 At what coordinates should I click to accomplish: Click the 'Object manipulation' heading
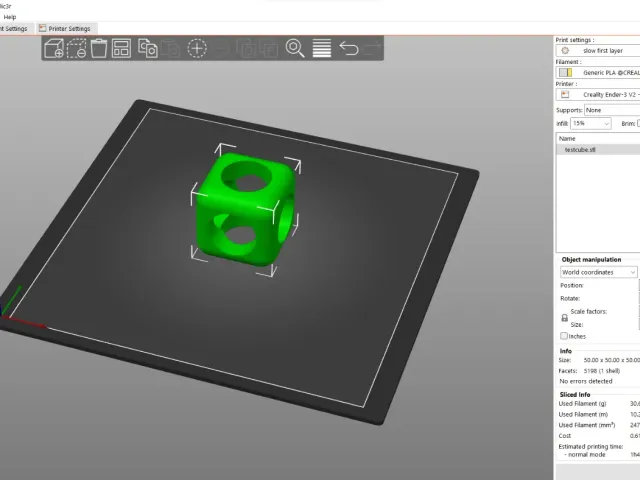[x=591, y=260]
